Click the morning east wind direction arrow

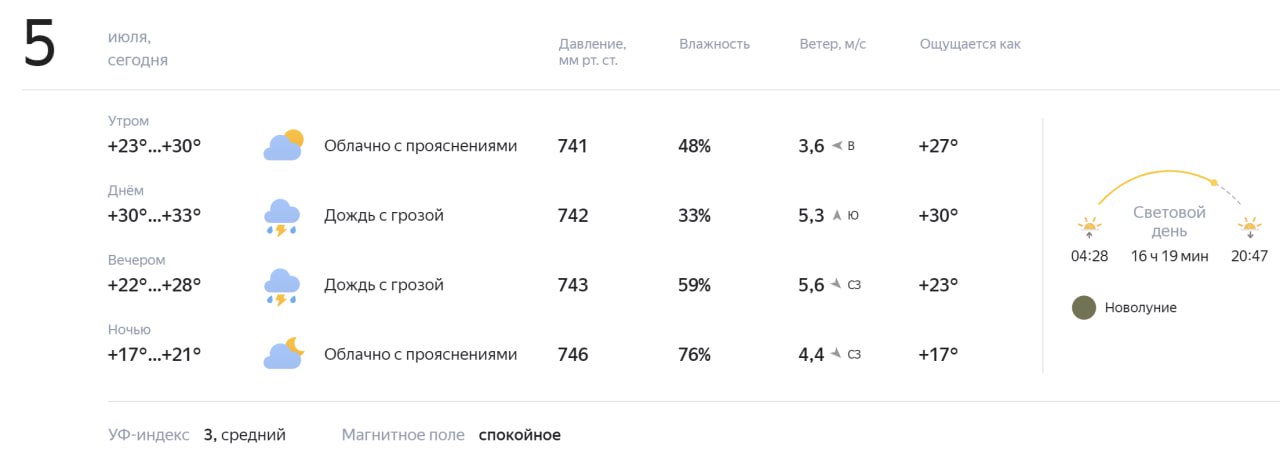point(838,146)
